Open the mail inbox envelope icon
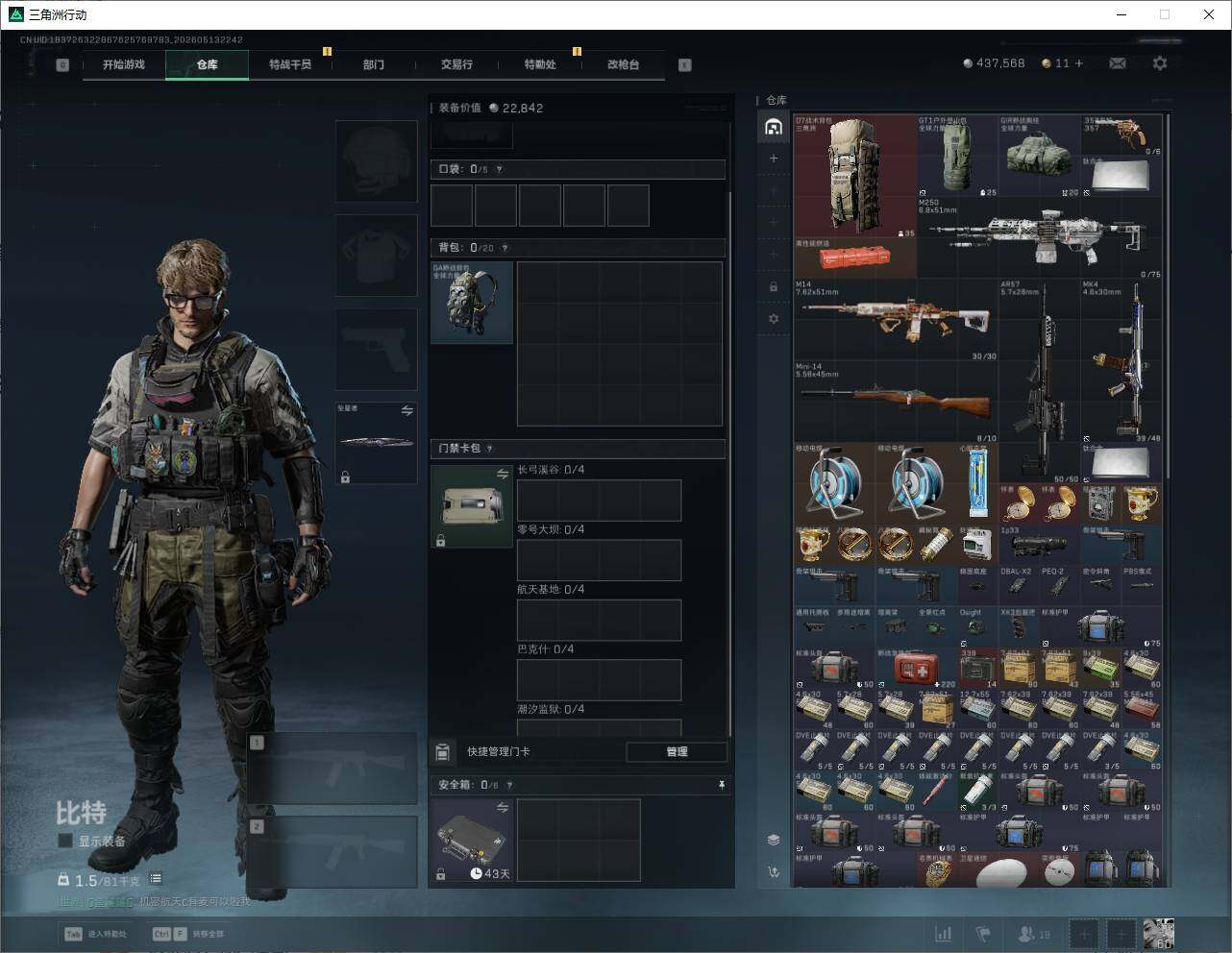1232x953 pixels. (x=1118, y=63)
